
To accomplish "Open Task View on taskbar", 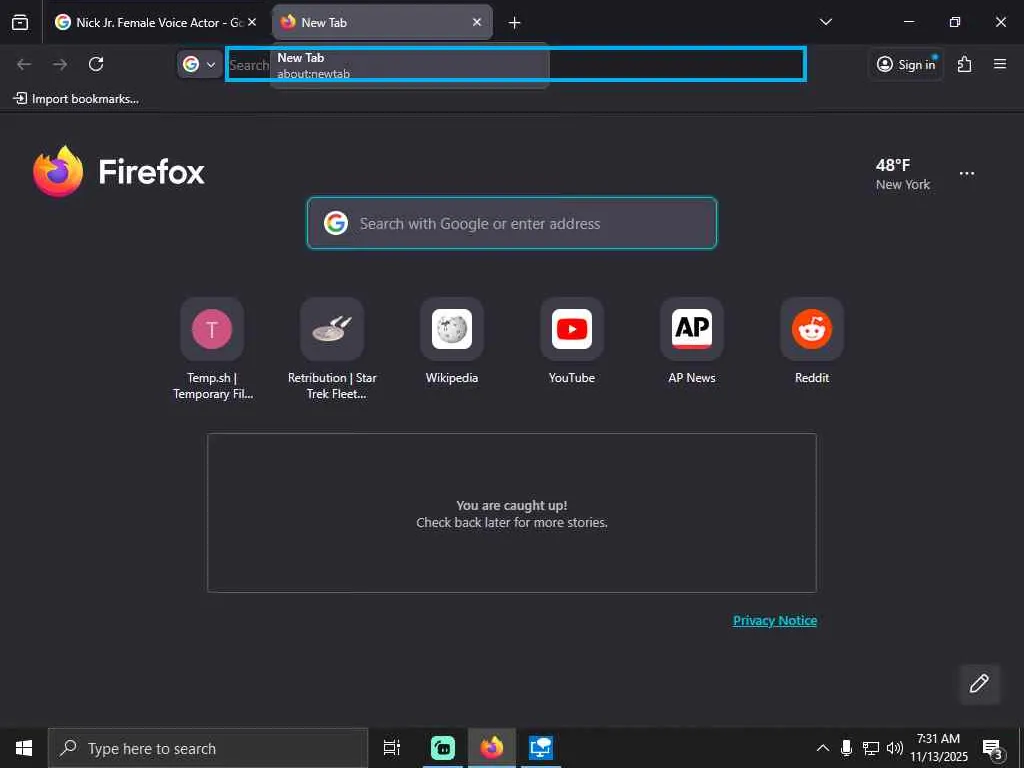I will pos(391,748).
